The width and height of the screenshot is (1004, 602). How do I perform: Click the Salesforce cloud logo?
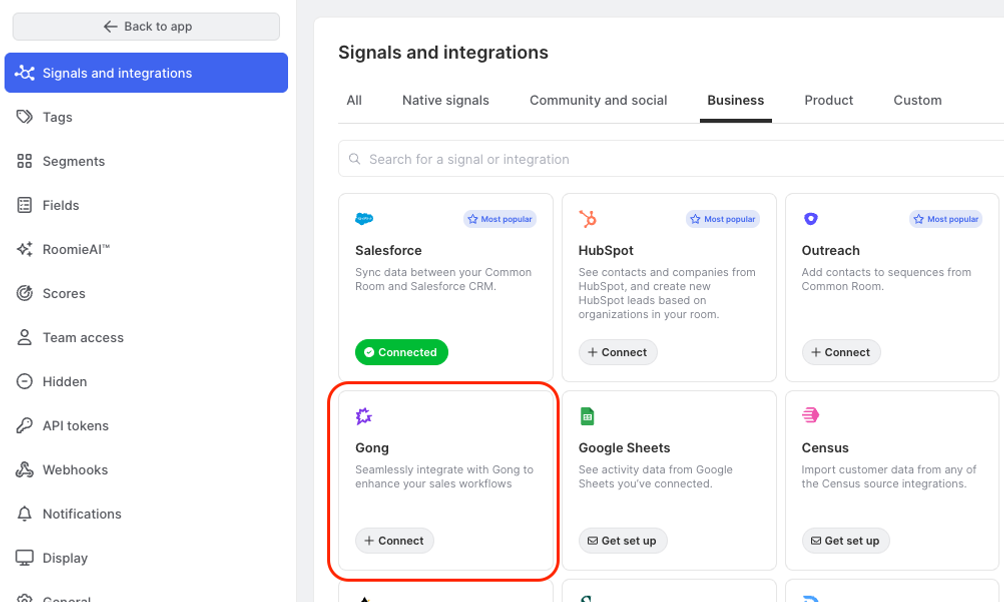click(364, 219)
